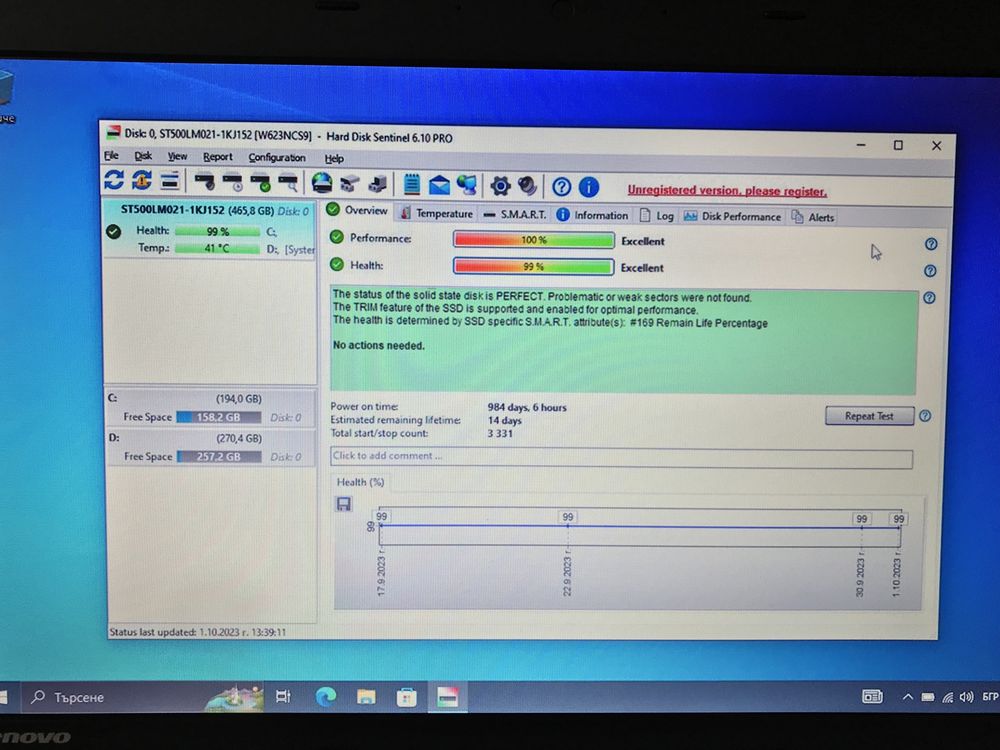Click the stacked gray devices toolbar icon
Image resolution: width=1000 pixels, height=750 pixels.
coord(349,184)
